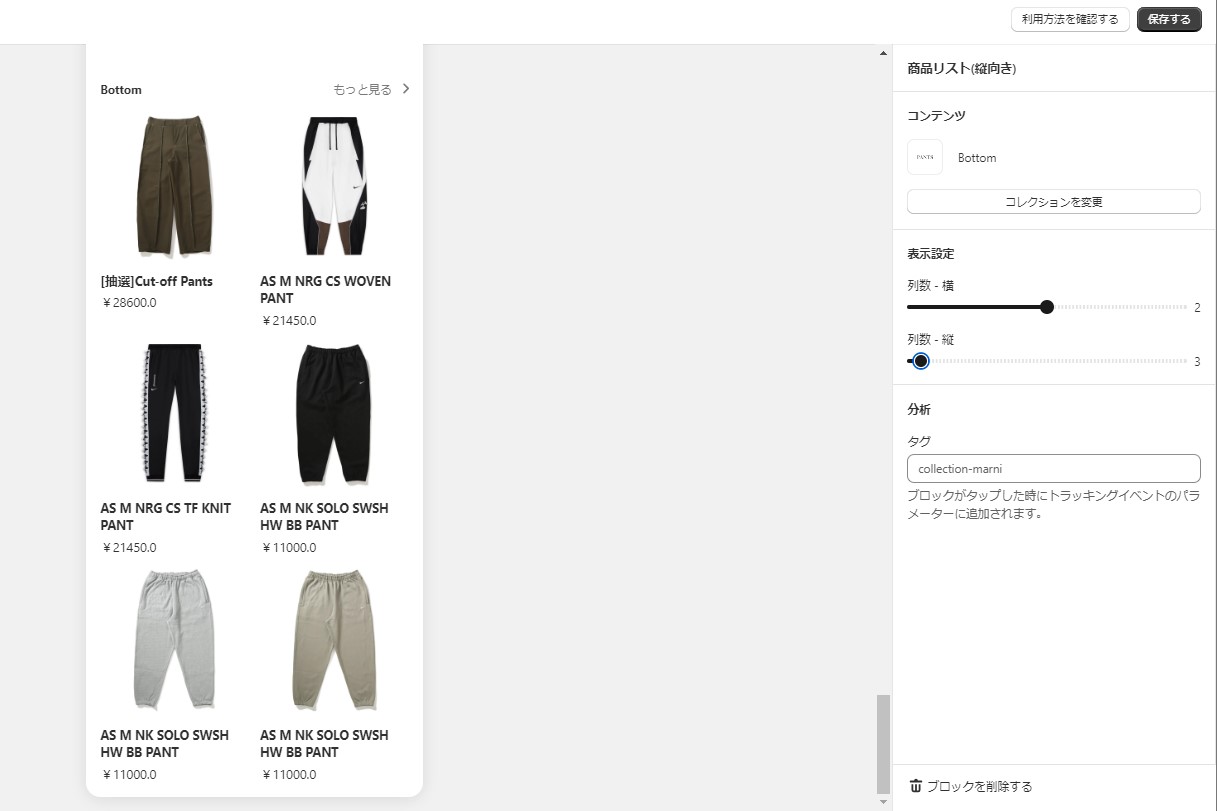The width and height of the screenshot is (1217, 811).
Task: Open 利用方法を確認する help button
Action: tap(1070, 20)
